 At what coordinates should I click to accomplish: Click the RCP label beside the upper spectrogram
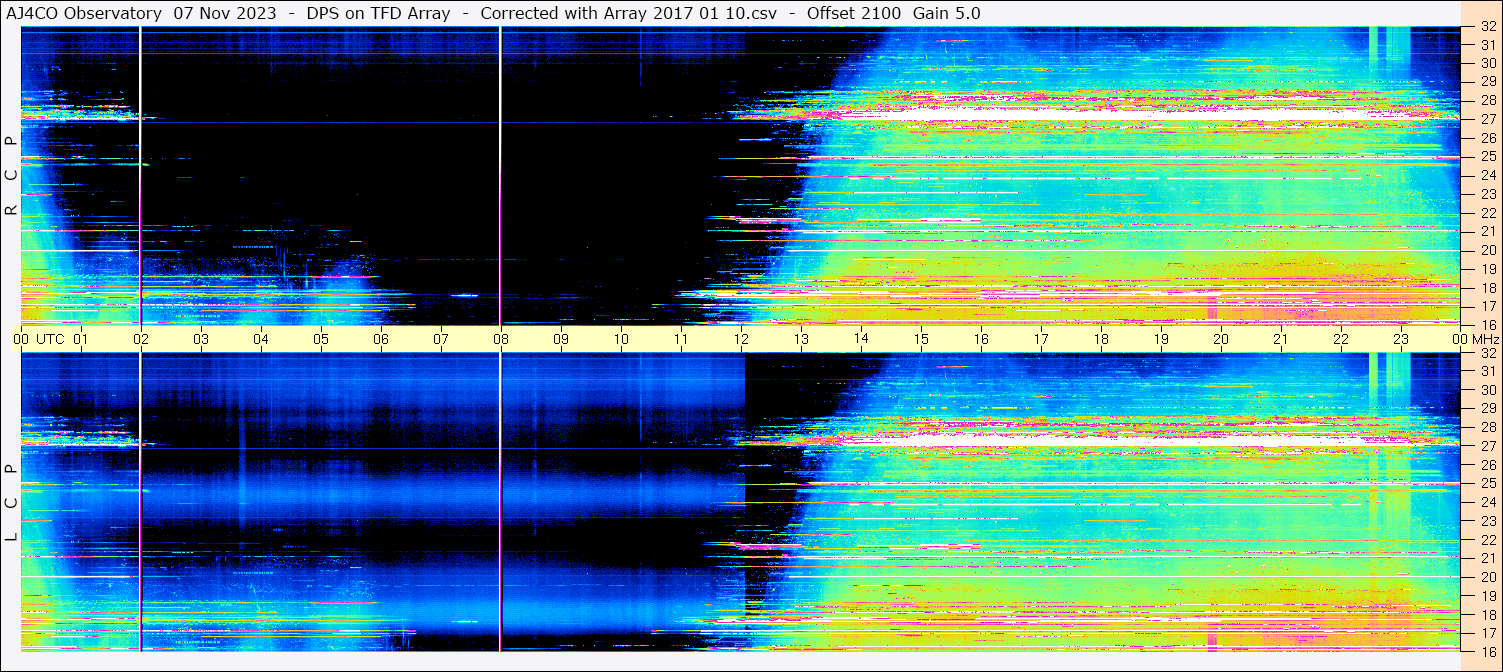(x=11, y=176)
